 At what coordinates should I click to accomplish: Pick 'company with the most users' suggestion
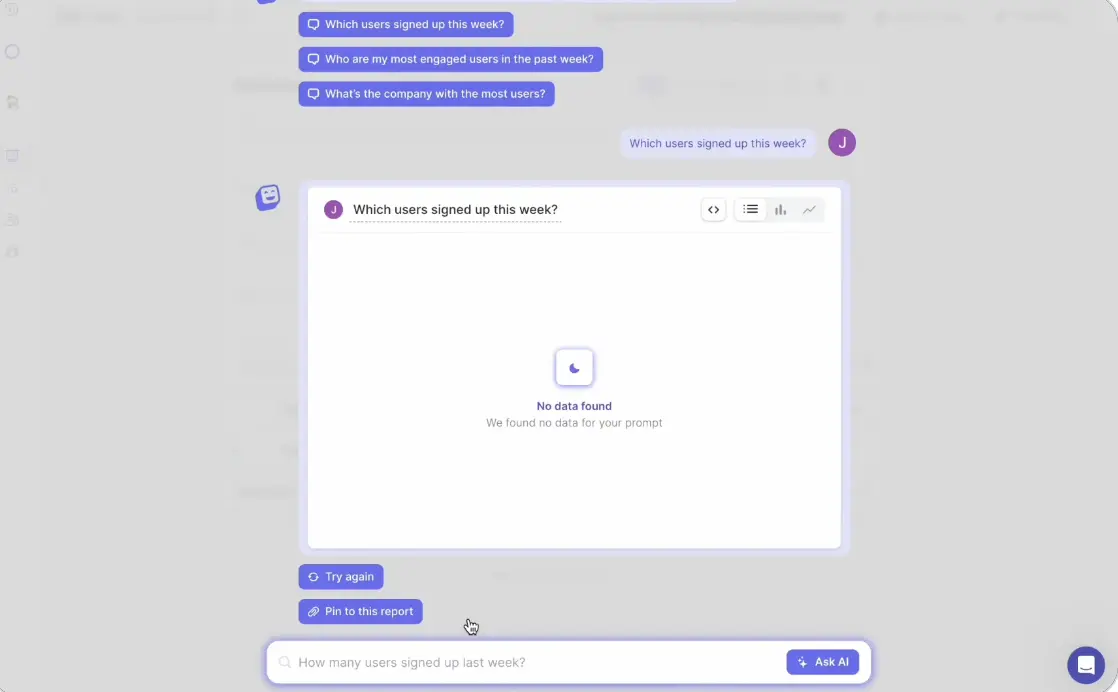point(426,94)
